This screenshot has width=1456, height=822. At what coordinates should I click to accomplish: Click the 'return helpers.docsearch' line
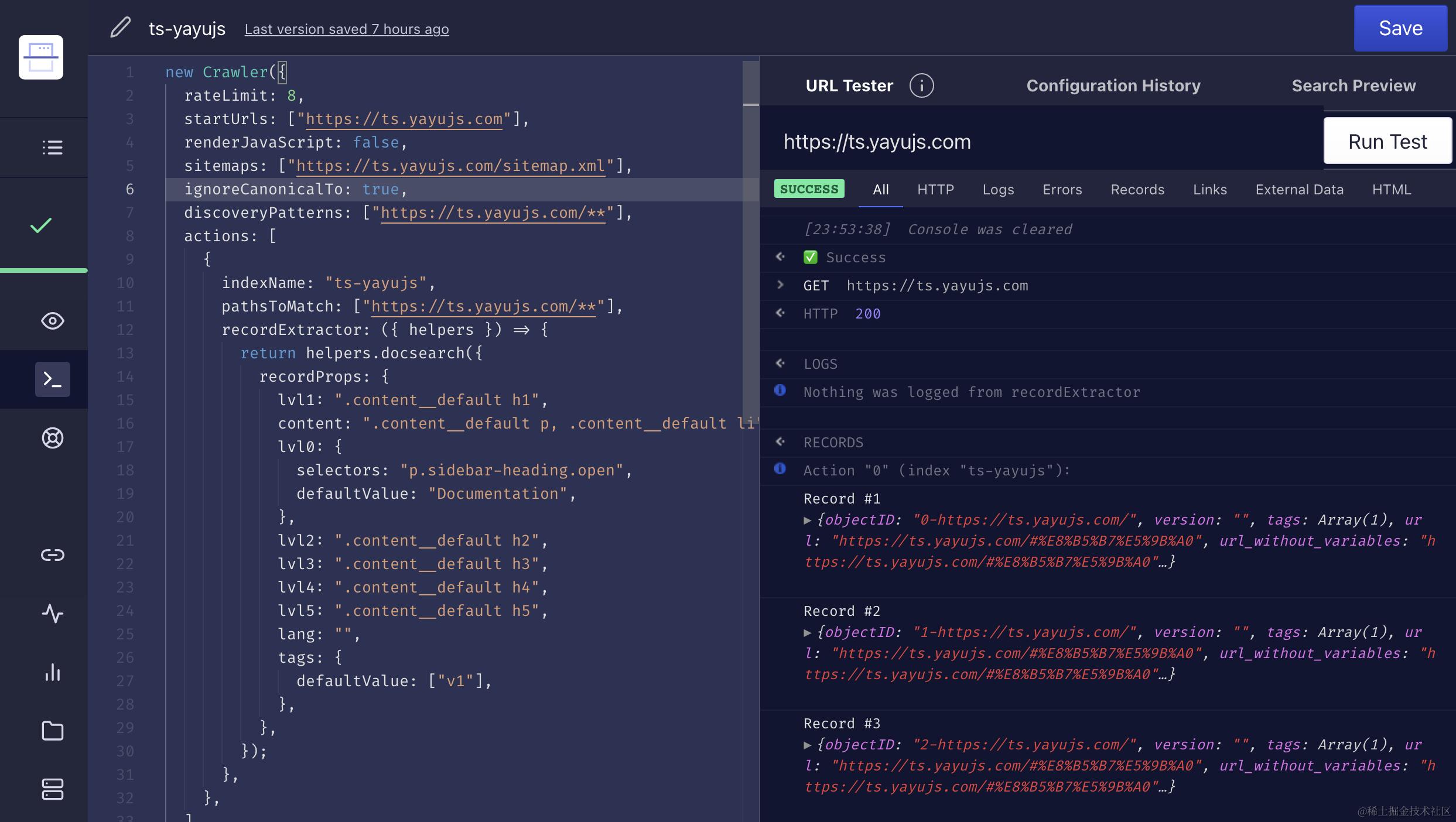tap(361, 353)
